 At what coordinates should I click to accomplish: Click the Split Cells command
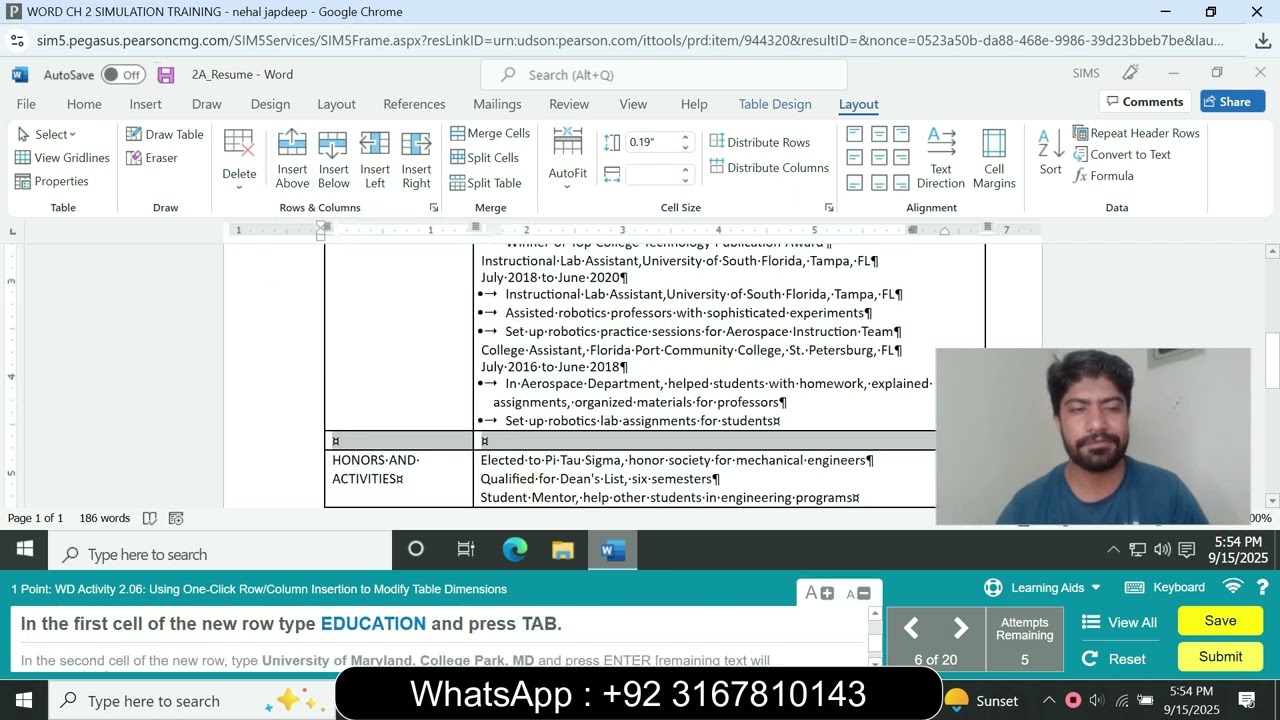(x=485, y=158)
